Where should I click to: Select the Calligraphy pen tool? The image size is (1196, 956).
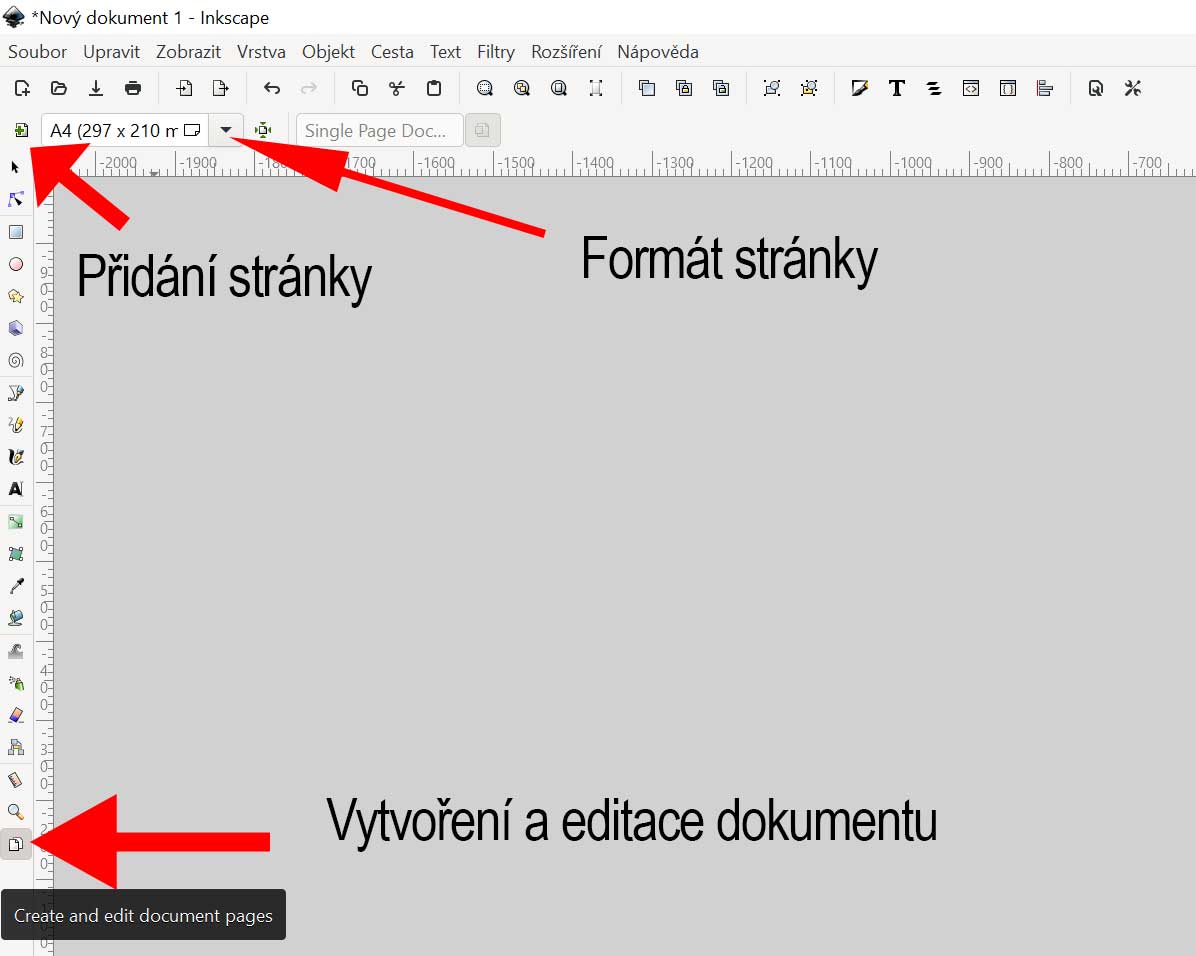point(16,457)
